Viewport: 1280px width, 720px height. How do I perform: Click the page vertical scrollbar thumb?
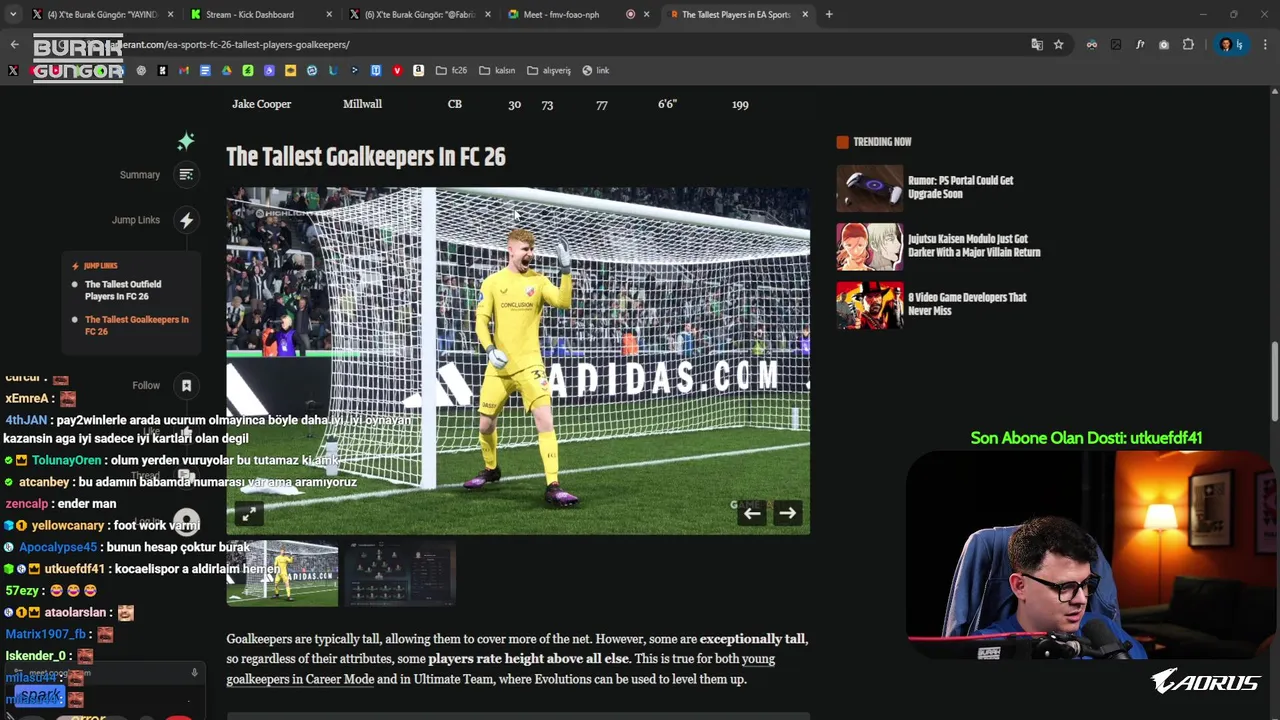[1274, 382]
